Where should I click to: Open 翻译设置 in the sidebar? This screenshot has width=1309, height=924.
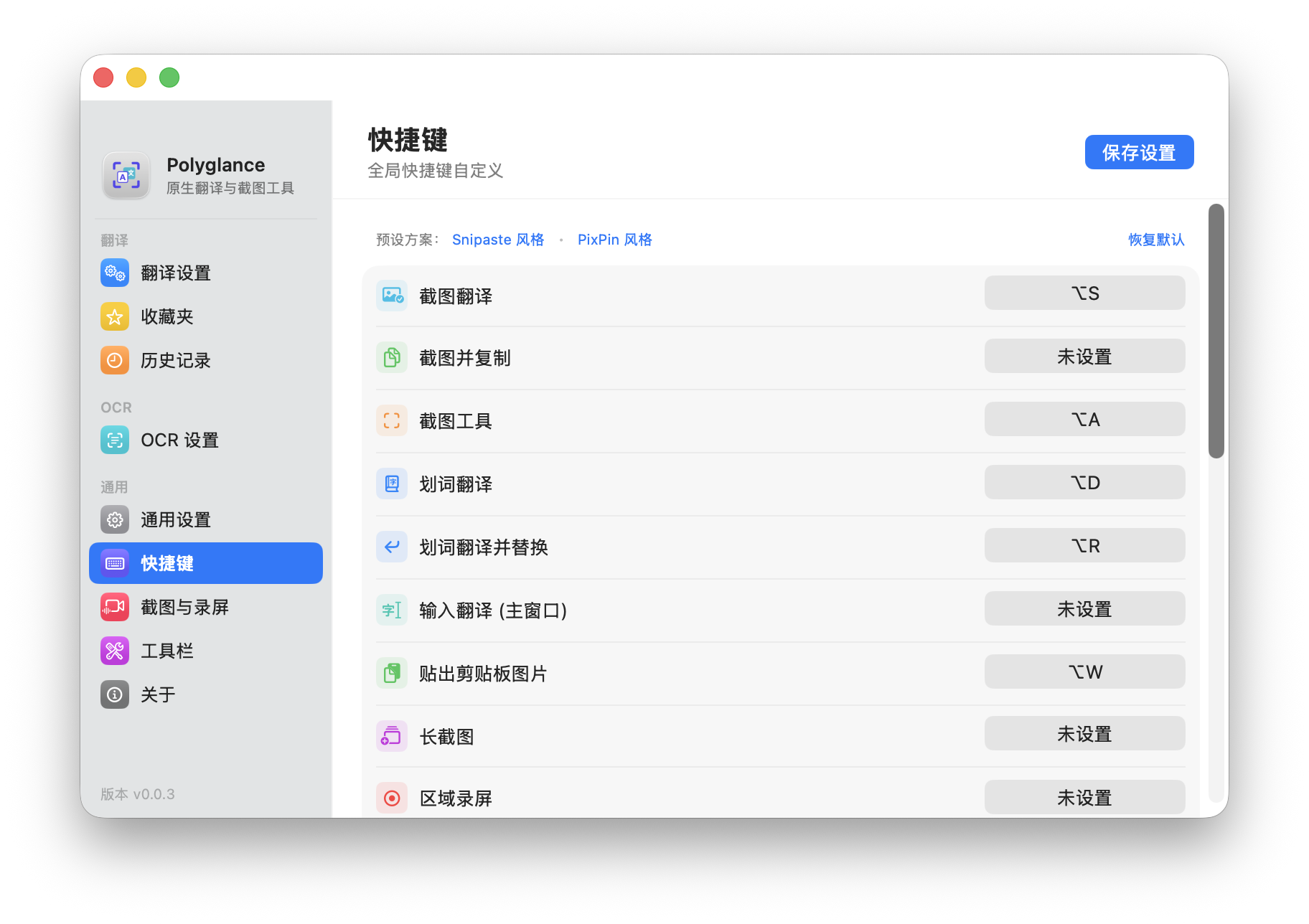click(206, 273)
